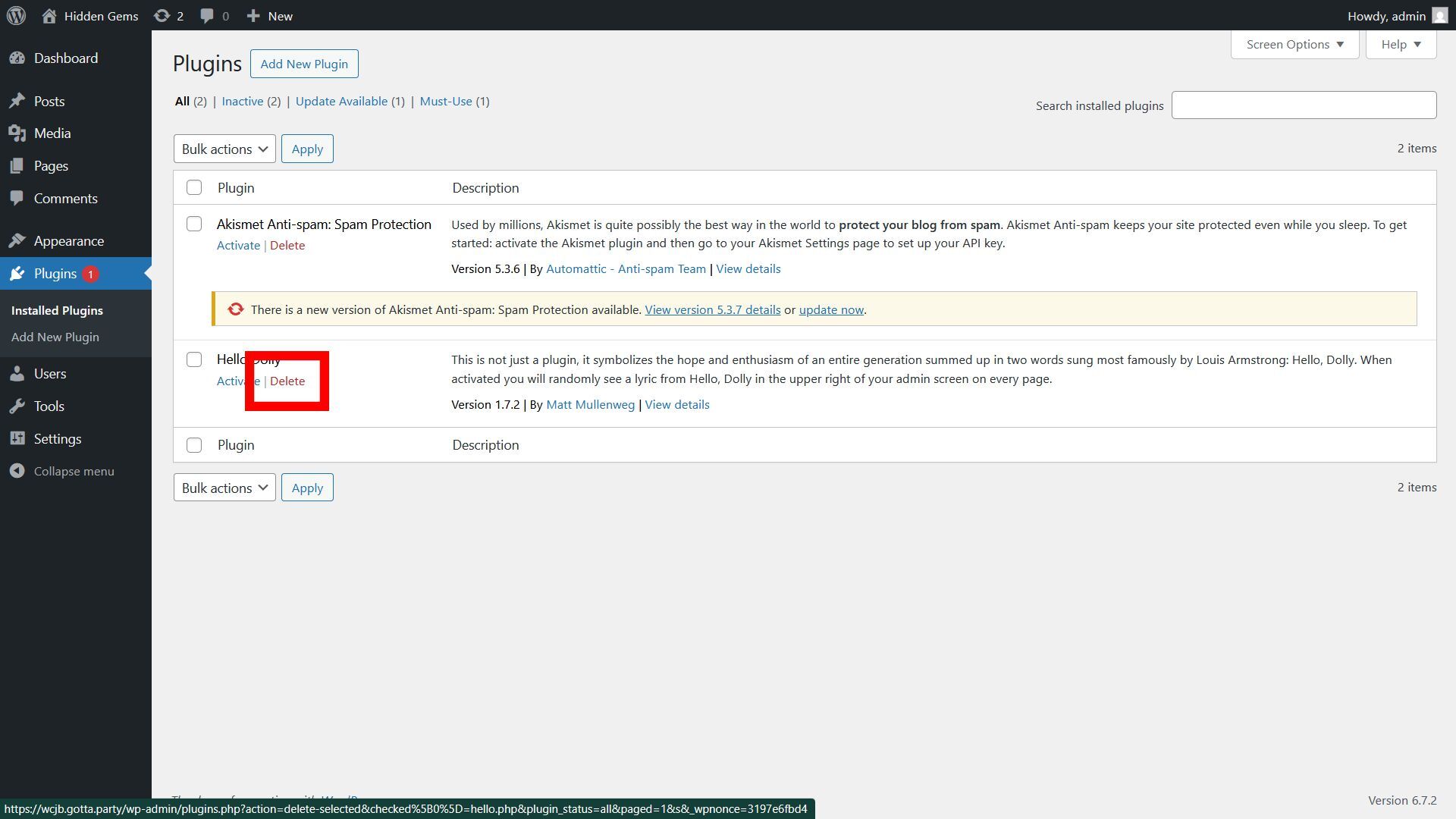The width and height of the screenshot is (1456, 819).
Task: Click the red update badge on Plugins
Action: pyautogui.click(x=90, y=275)
